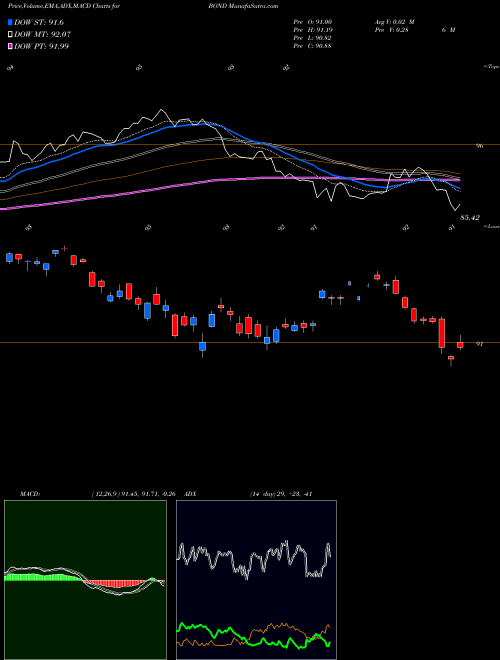Image resolution: width=500 pixels, height=660 pixels.
Task: Open the dark-blue ADX indicator panel
Action: tap(256, 580)
